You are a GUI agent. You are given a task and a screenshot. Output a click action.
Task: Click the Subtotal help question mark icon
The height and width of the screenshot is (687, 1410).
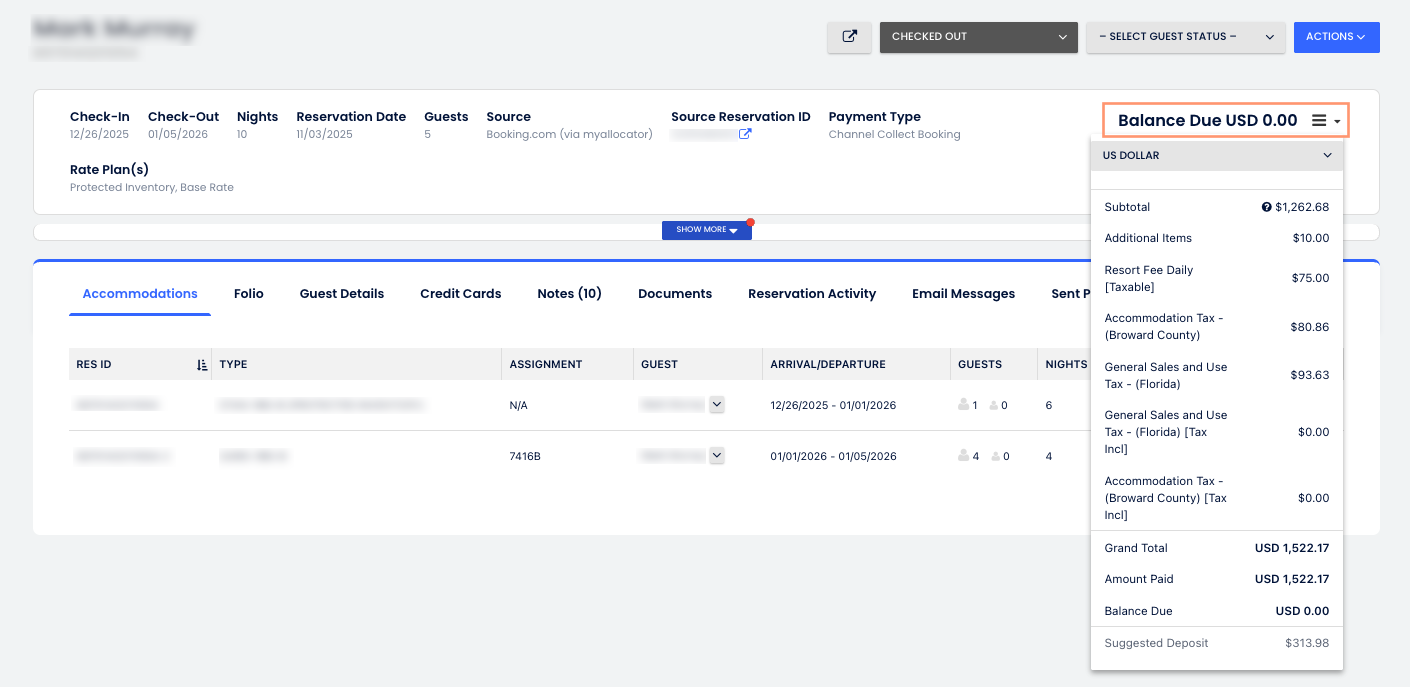1267,208
